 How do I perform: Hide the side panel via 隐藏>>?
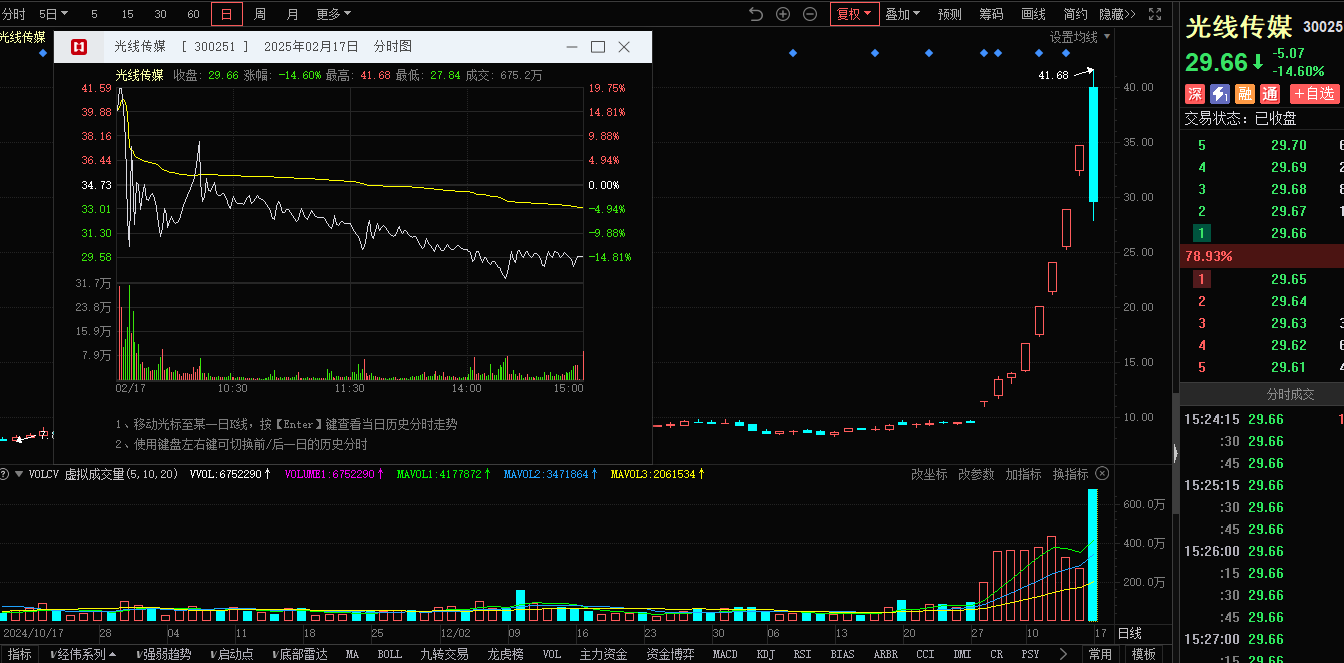1117,14
